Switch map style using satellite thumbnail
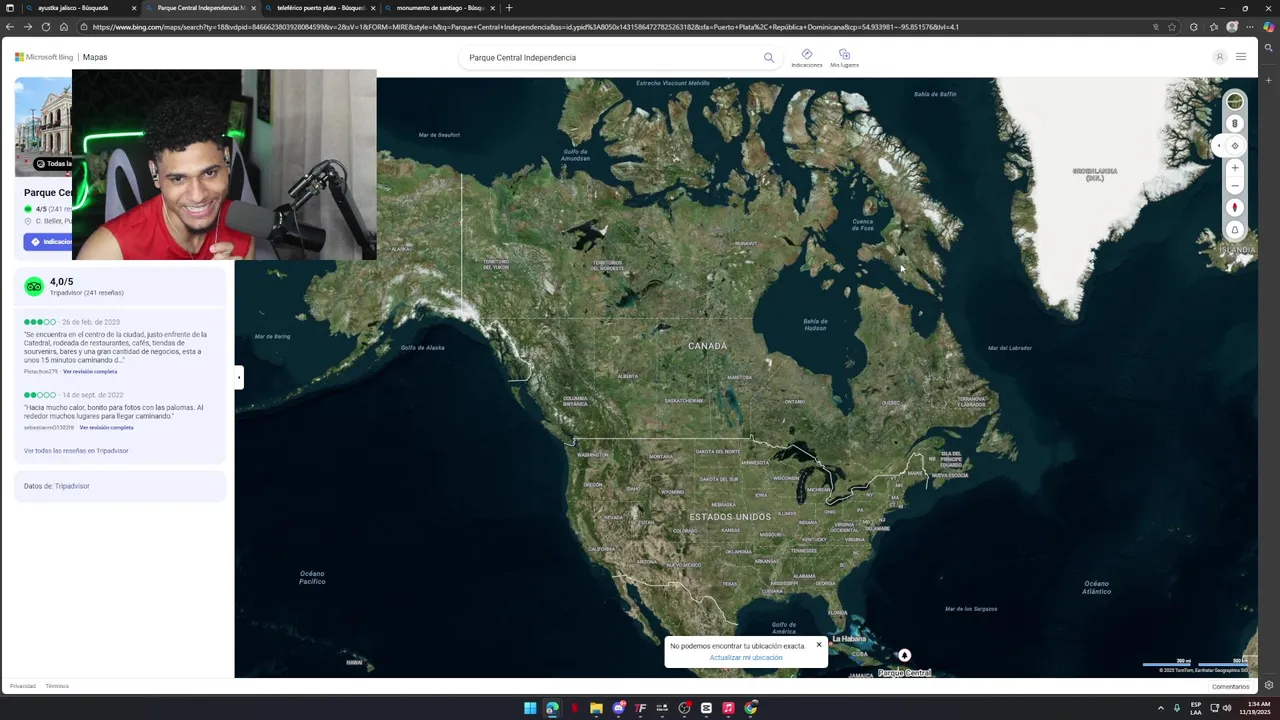 pos(1235,101)
